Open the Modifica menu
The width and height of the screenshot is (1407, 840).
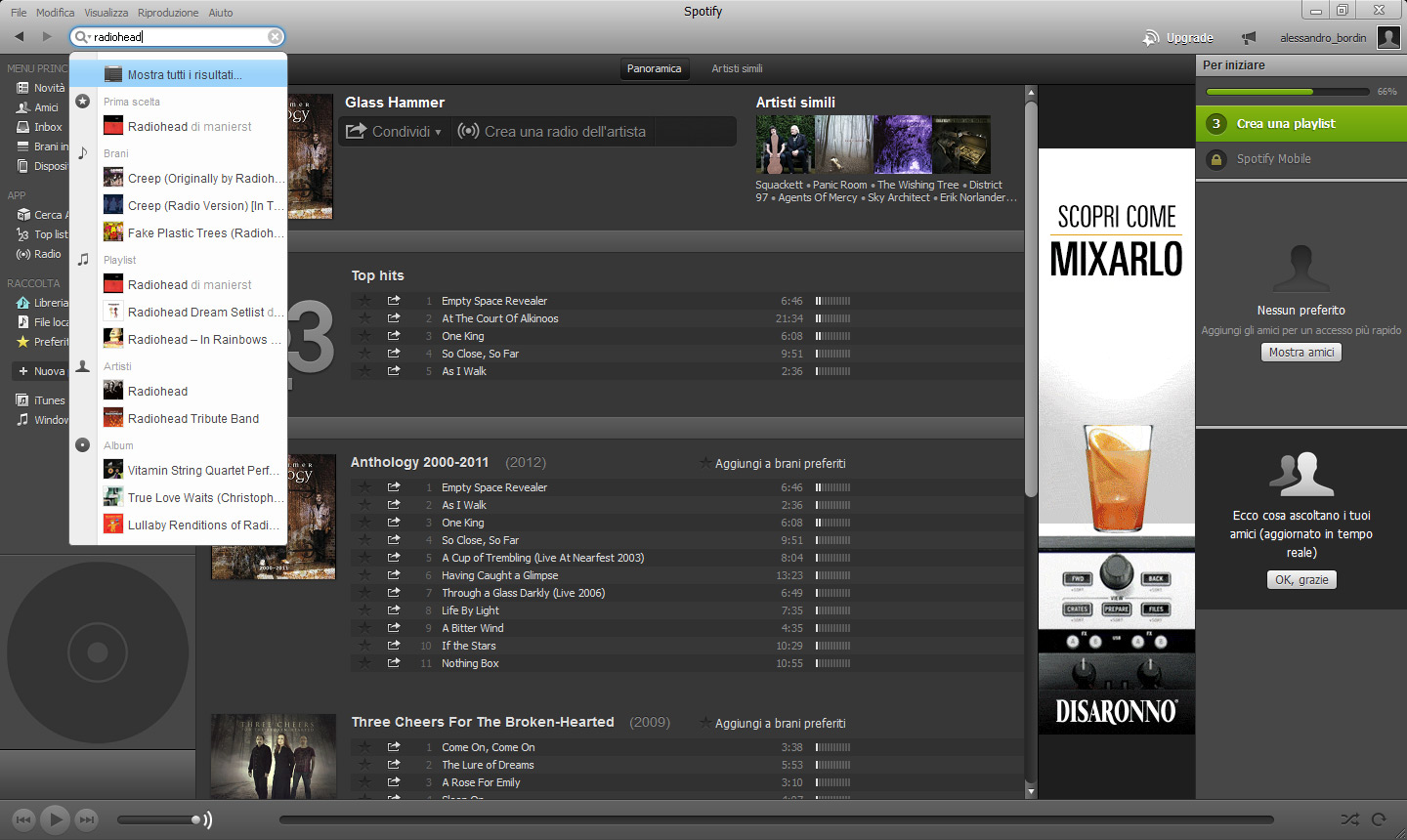click(x=55, y=13)
